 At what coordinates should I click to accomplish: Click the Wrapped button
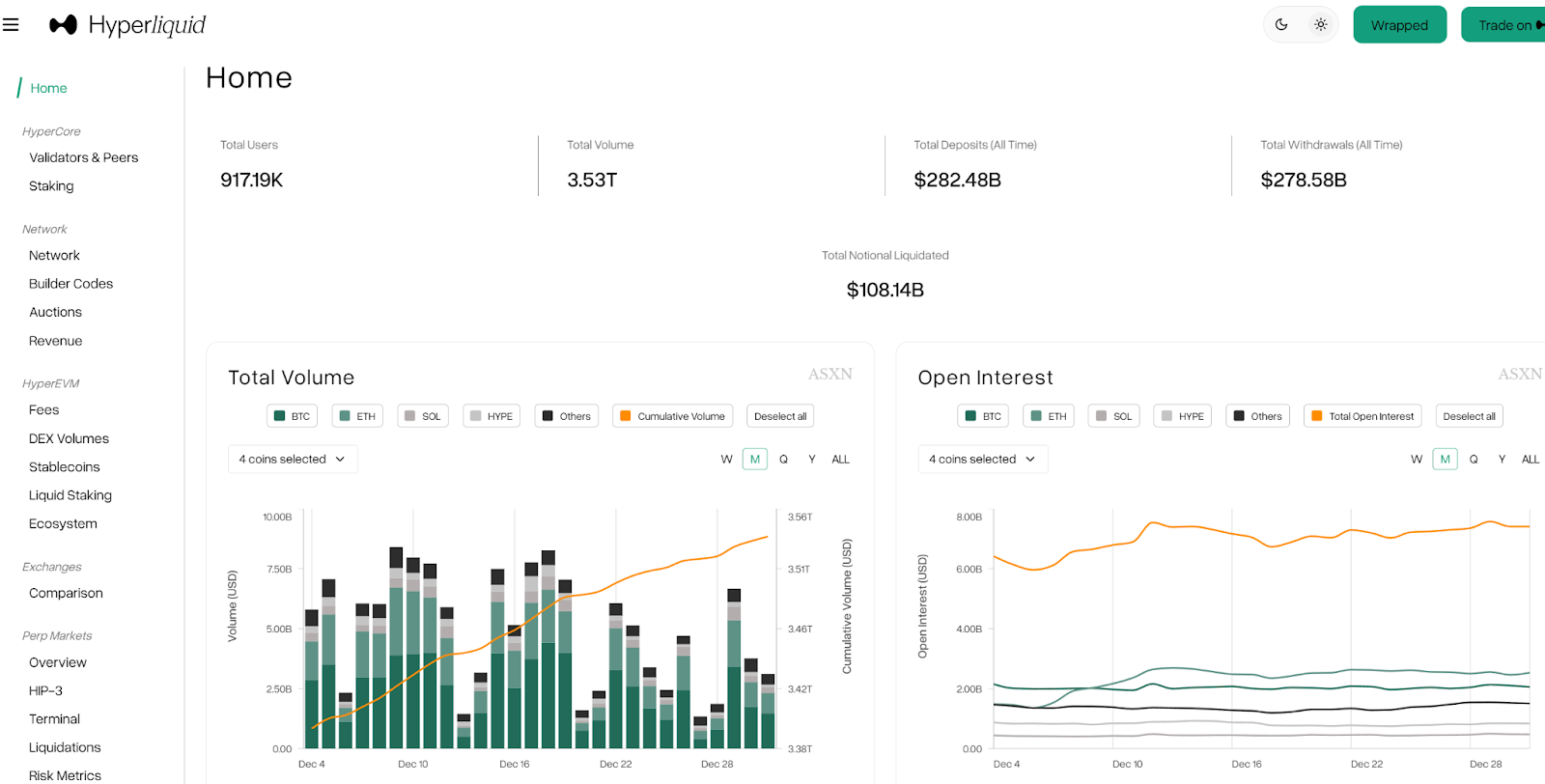coord(1399,25)
